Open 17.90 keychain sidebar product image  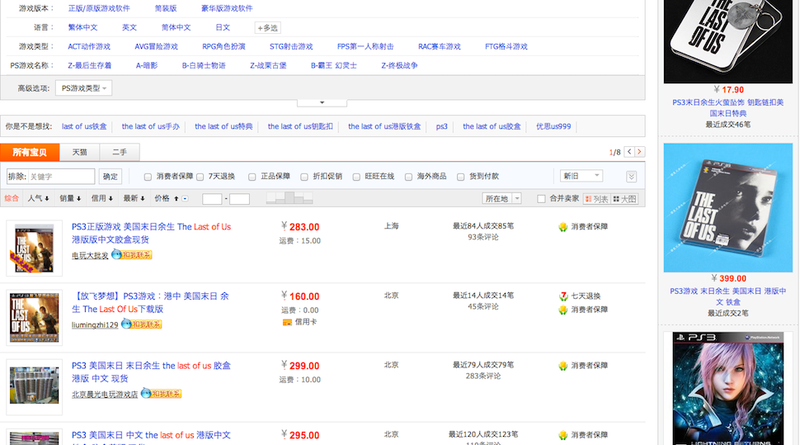(728, 41)
